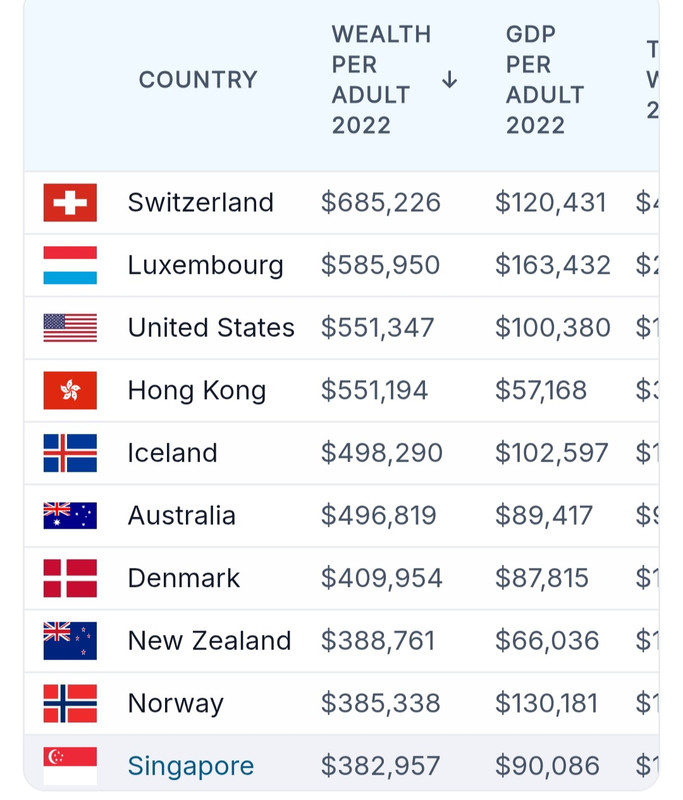Click the Switzerland flag icon
Viewport: 683px width, 800px height.
point(70,203)
